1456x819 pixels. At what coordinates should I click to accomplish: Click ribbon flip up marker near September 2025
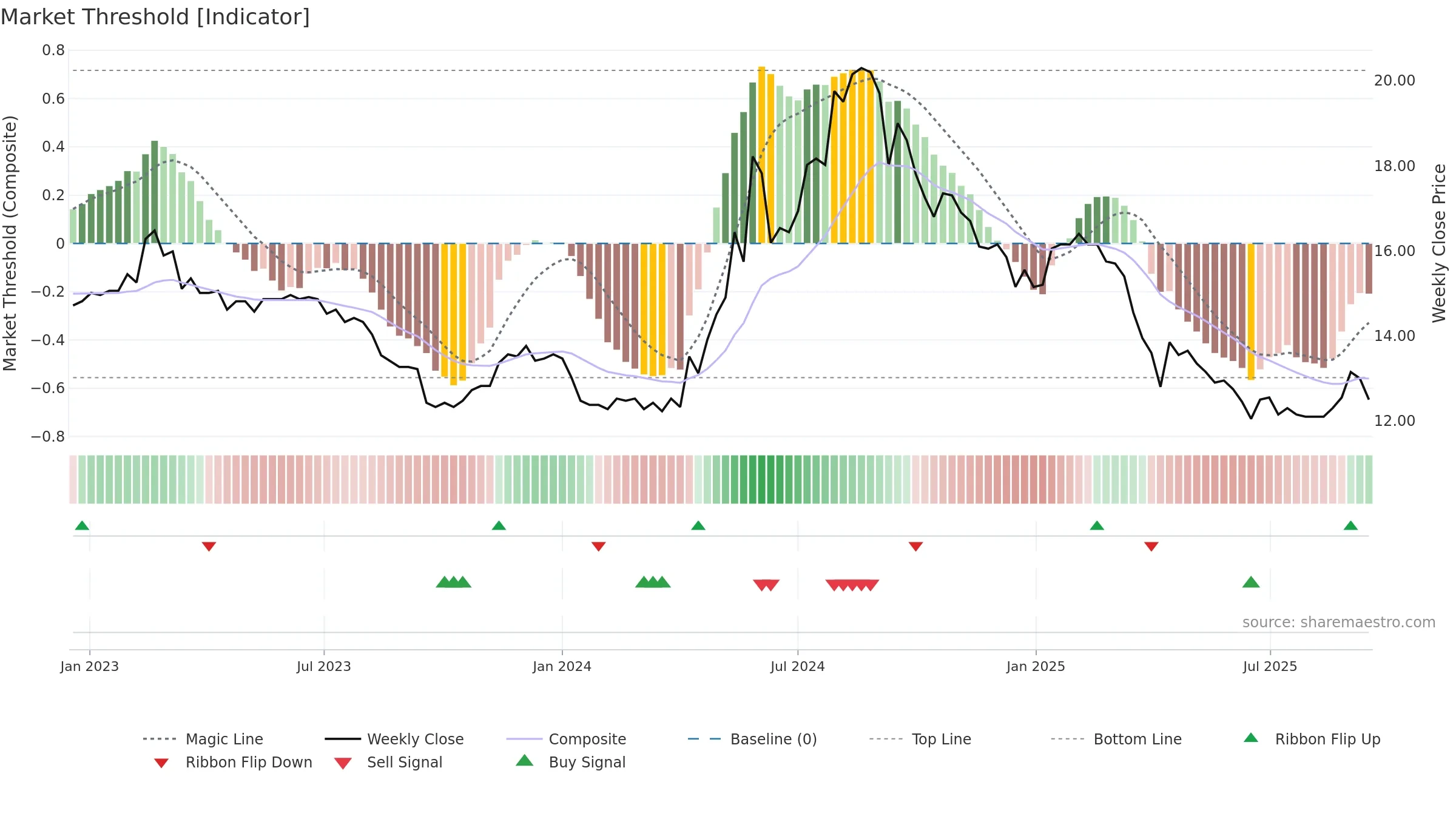click(x=1350, y=525)
